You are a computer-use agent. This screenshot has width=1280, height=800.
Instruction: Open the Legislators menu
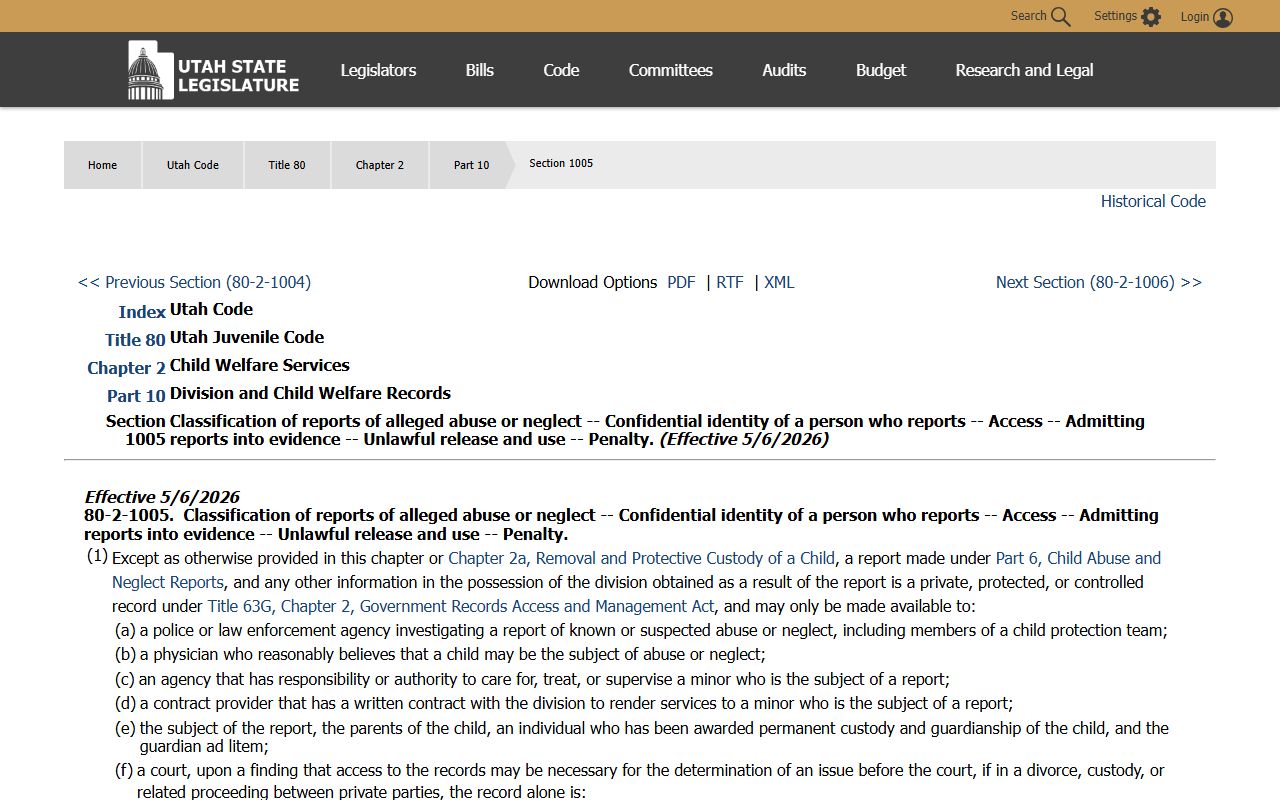(x=378, y=70)
